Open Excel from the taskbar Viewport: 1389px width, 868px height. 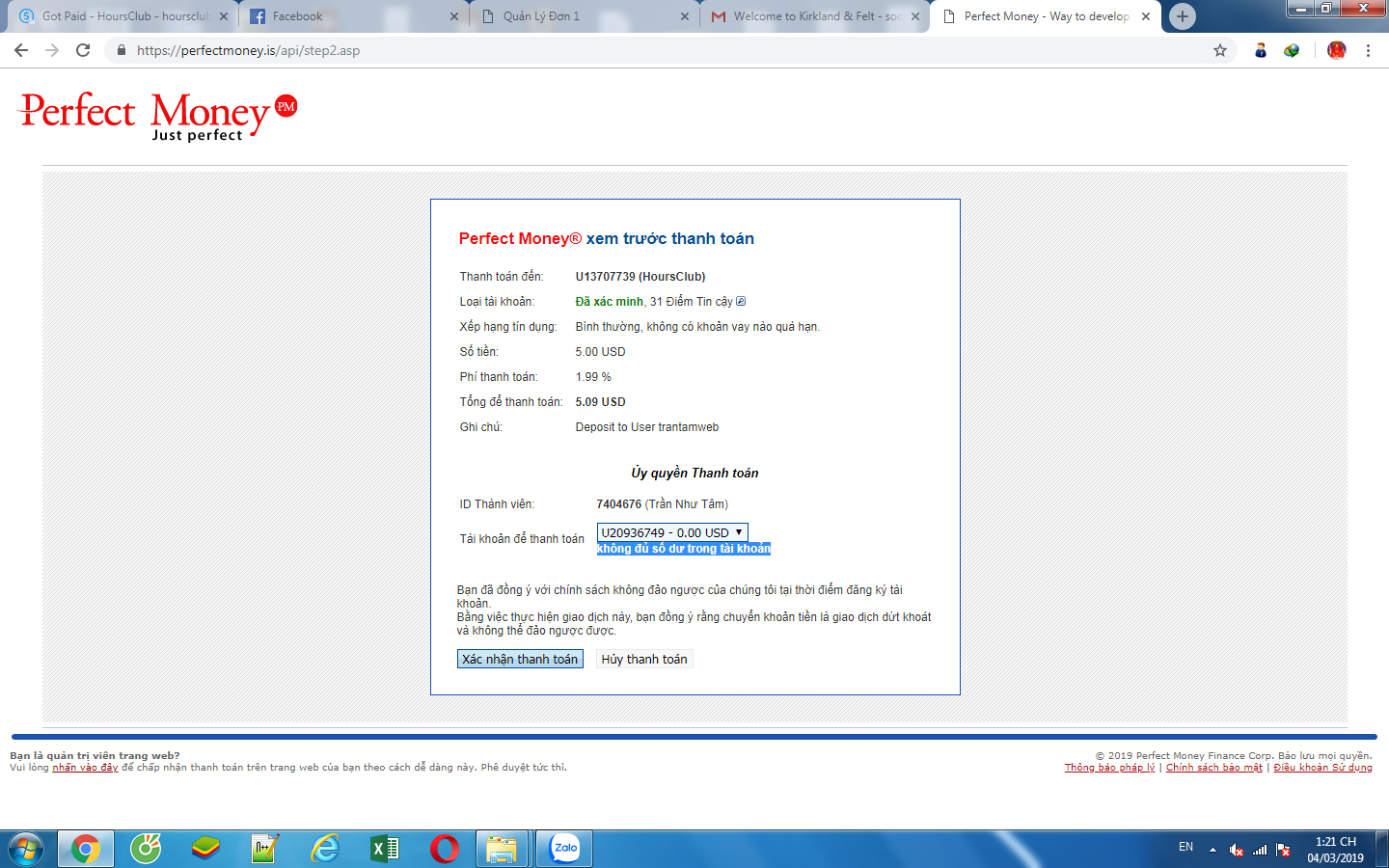[x=385, y=849]
